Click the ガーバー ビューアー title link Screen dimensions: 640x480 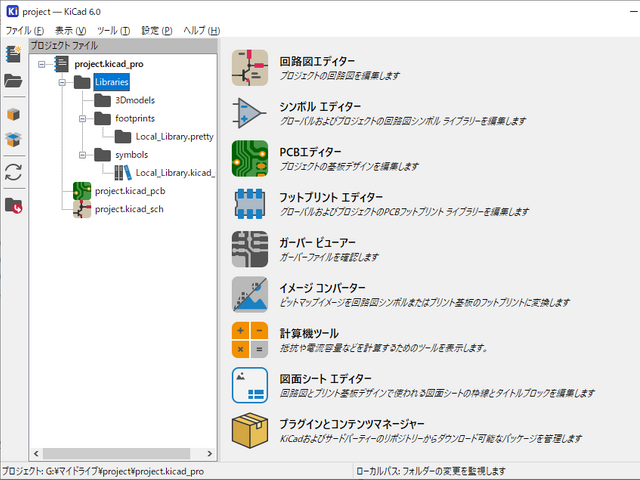(318, 242)
